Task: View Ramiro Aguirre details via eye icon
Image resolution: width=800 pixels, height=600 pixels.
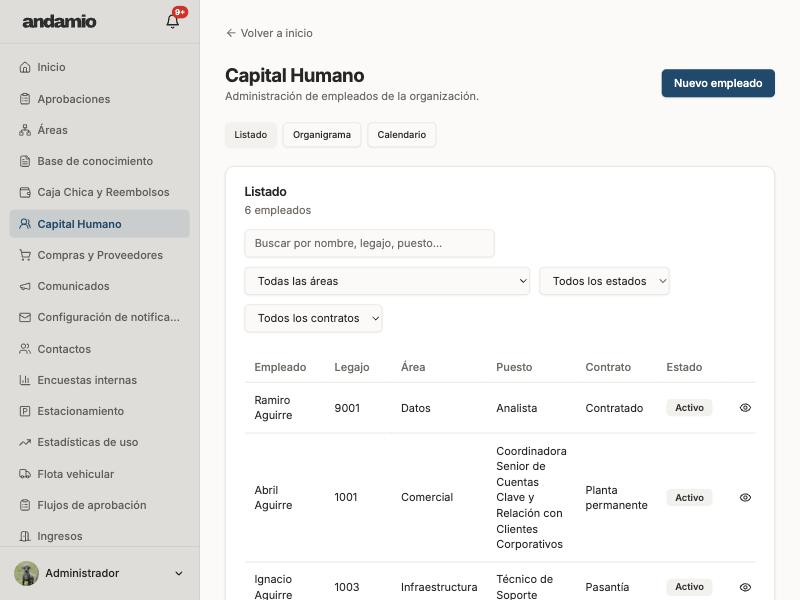Action: (745, 408)
